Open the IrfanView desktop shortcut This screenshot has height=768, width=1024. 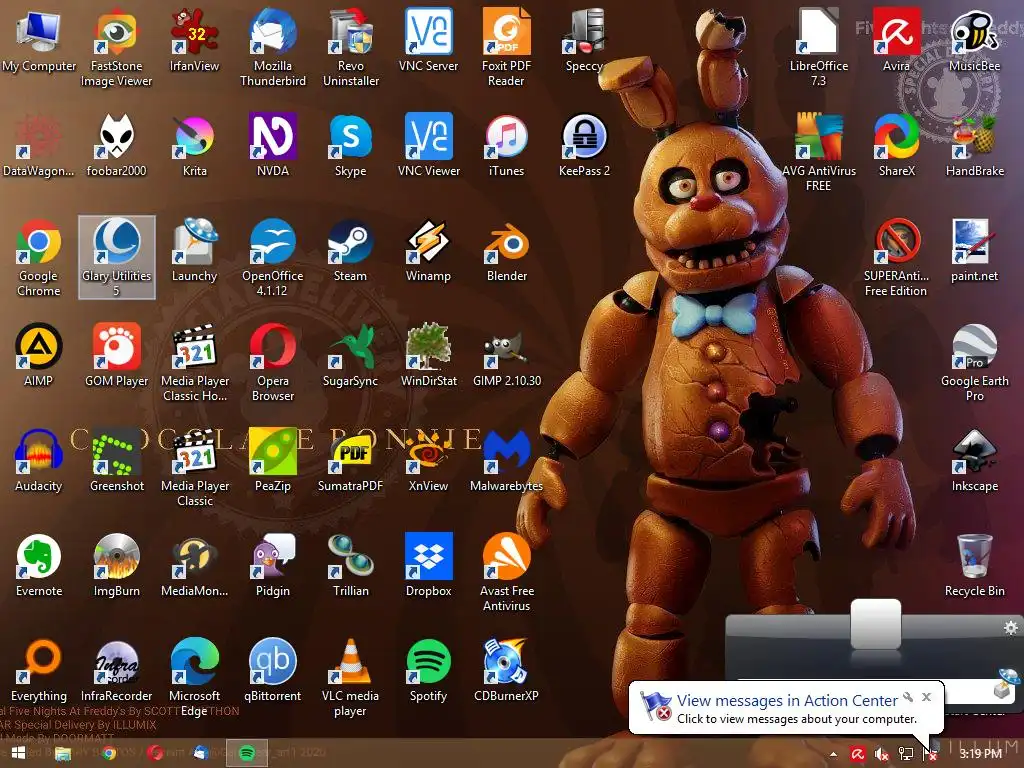[x=195, y=40]
